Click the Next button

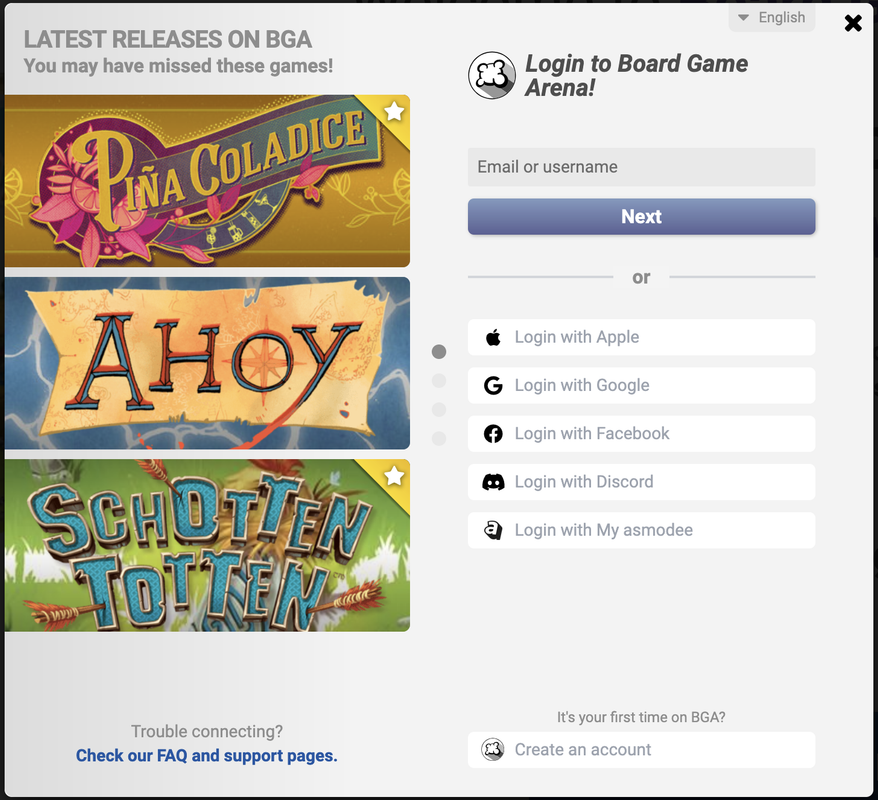(641, 217)
